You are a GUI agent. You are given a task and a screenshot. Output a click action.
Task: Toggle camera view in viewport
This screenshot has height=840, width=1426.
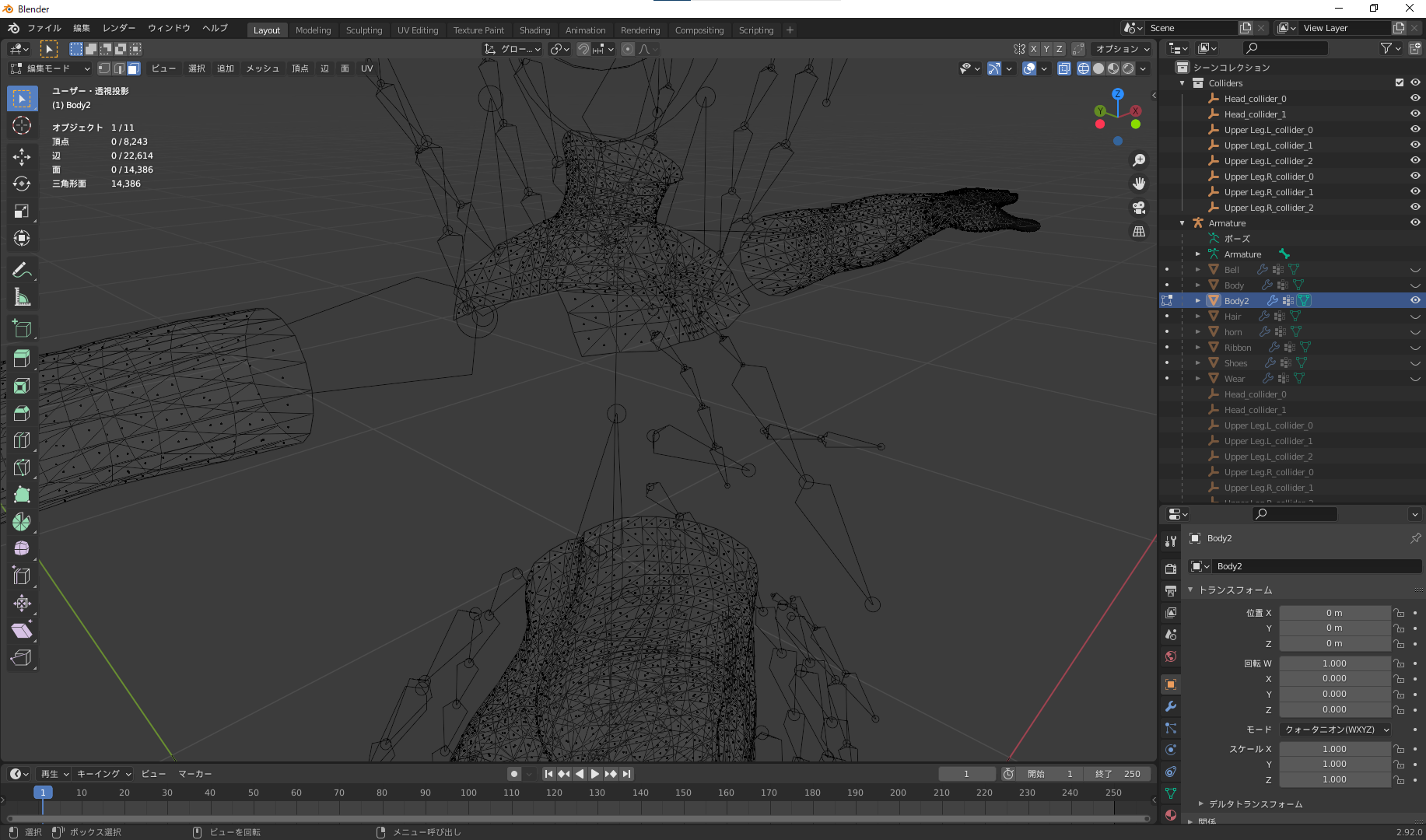tap(1139, 208)
